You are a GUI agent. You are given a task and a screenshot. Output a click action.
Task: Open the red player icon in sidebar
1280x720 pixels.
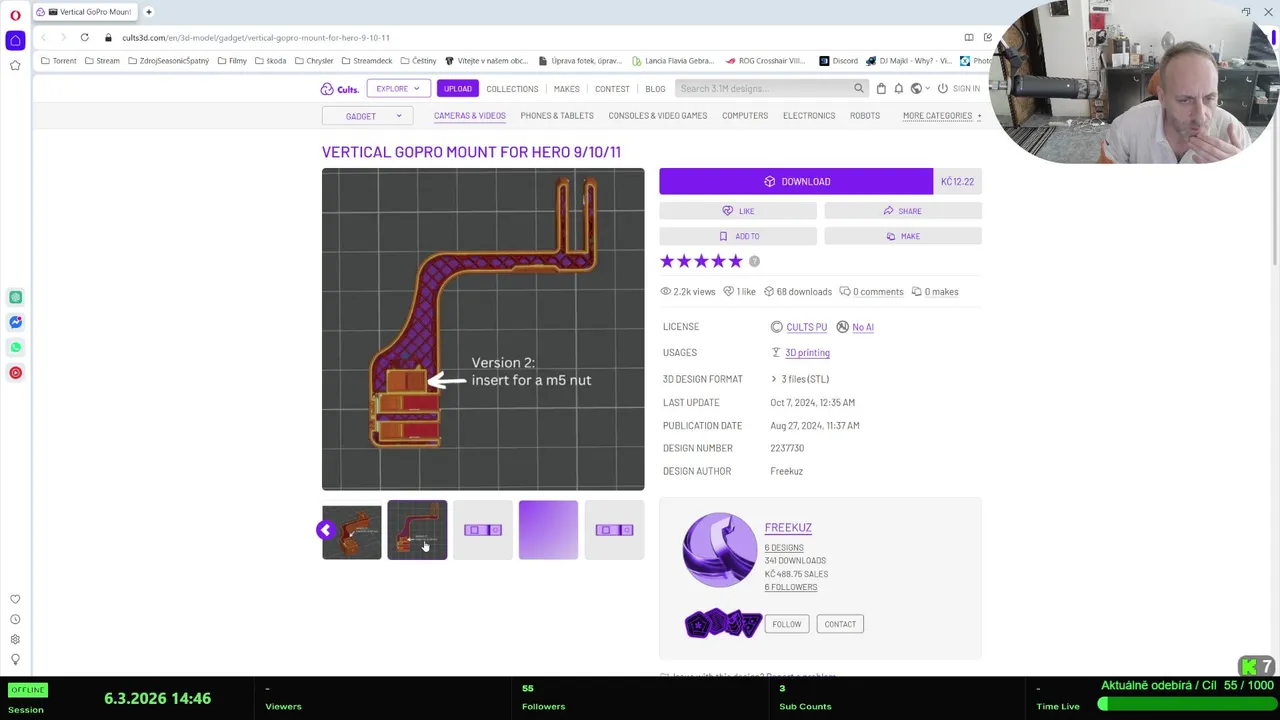(15, 372)
